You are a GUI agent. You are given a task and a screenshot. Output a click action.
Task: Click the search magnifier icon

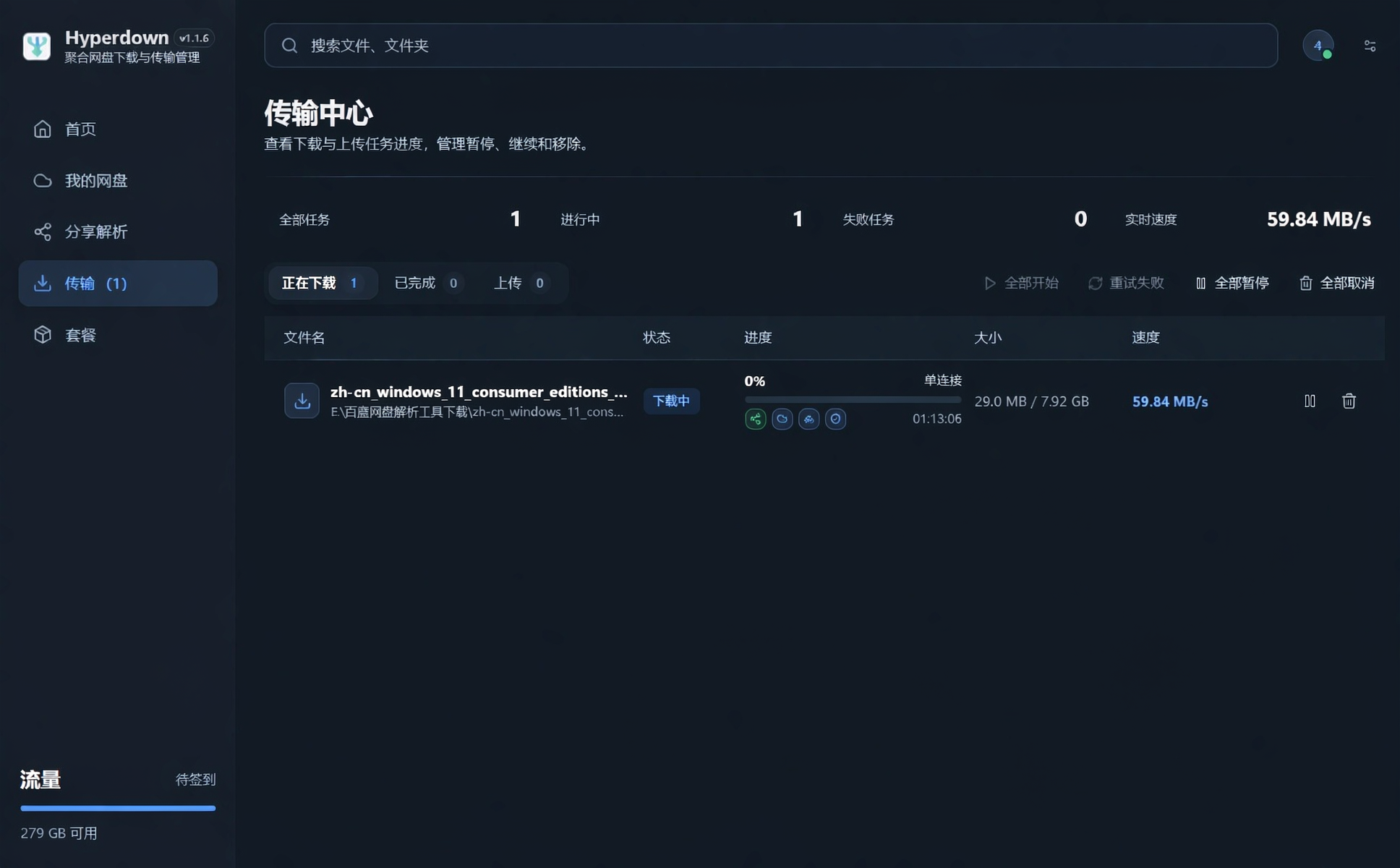(289, 46)
